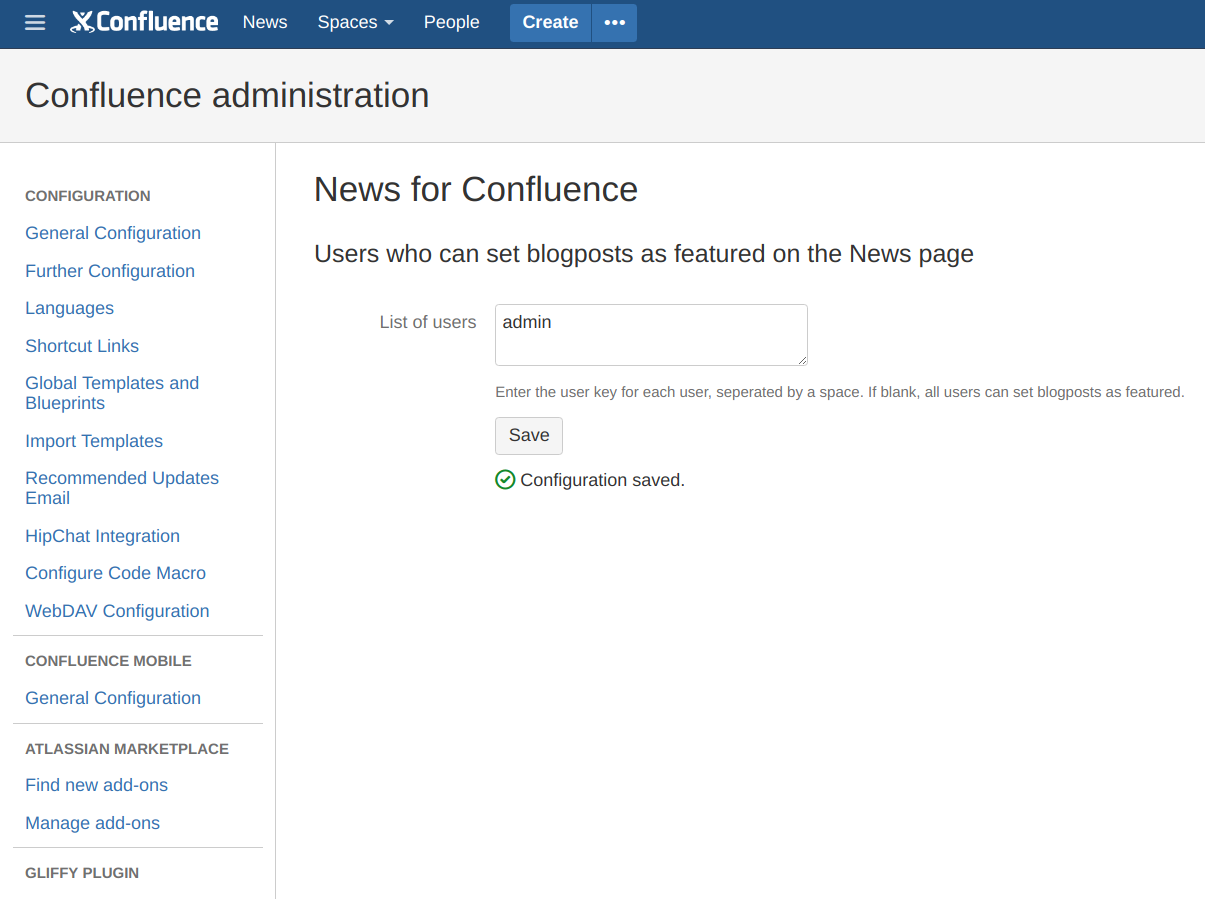Click the green Configuration saved checkmark icon
The width and height of the screenshot is (1205, 899).
pos(505,480)
